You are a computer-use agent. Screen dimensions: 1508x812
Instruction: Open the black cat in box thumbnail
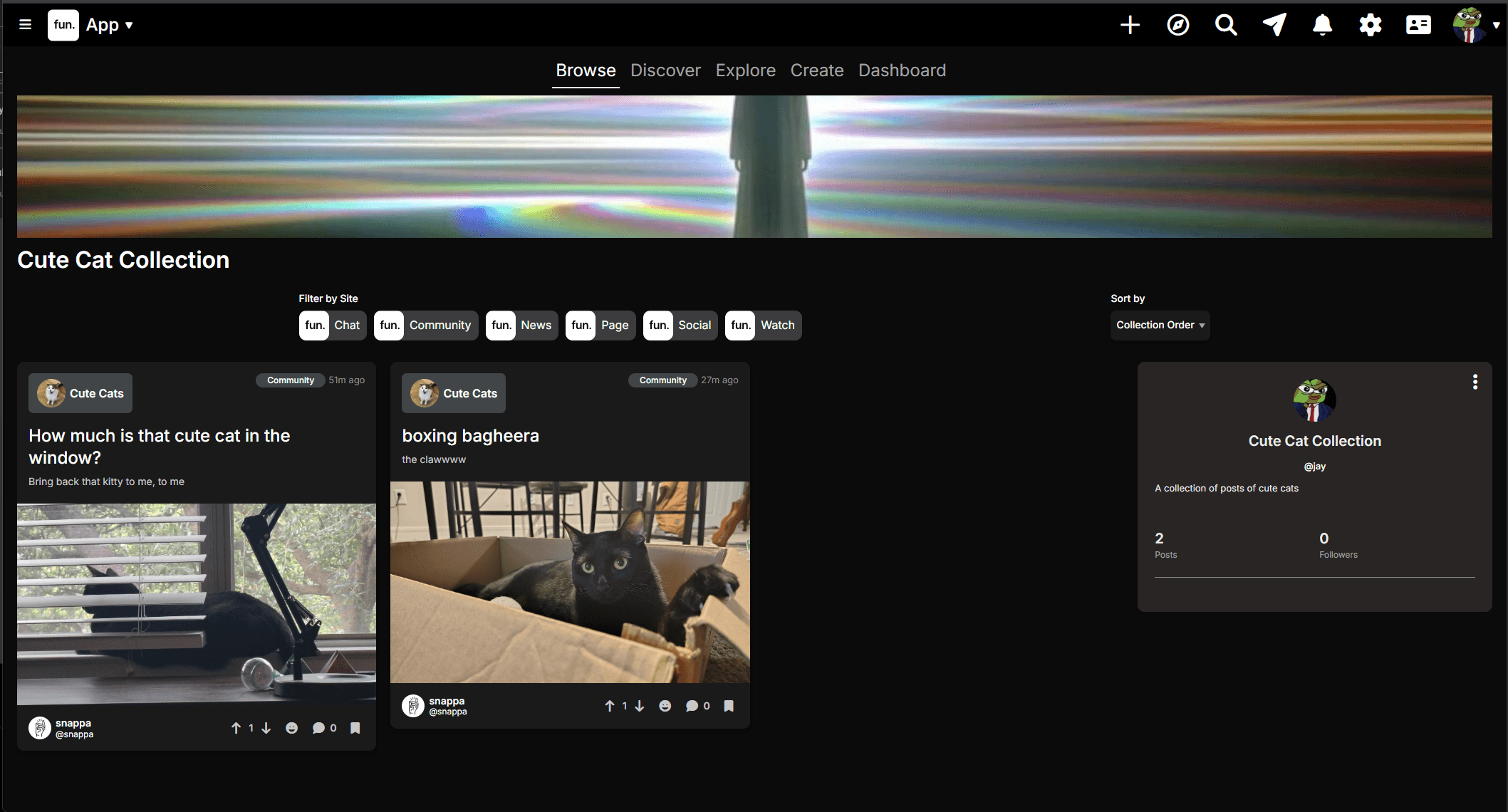pos(570,582)
